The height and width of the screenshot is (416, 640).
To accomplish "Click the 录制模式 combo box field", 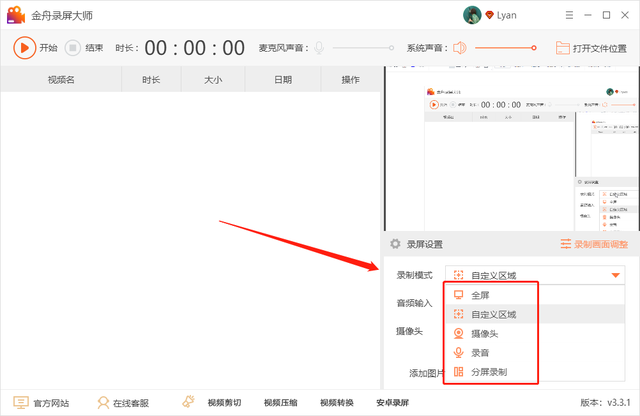I will [535, 275].
